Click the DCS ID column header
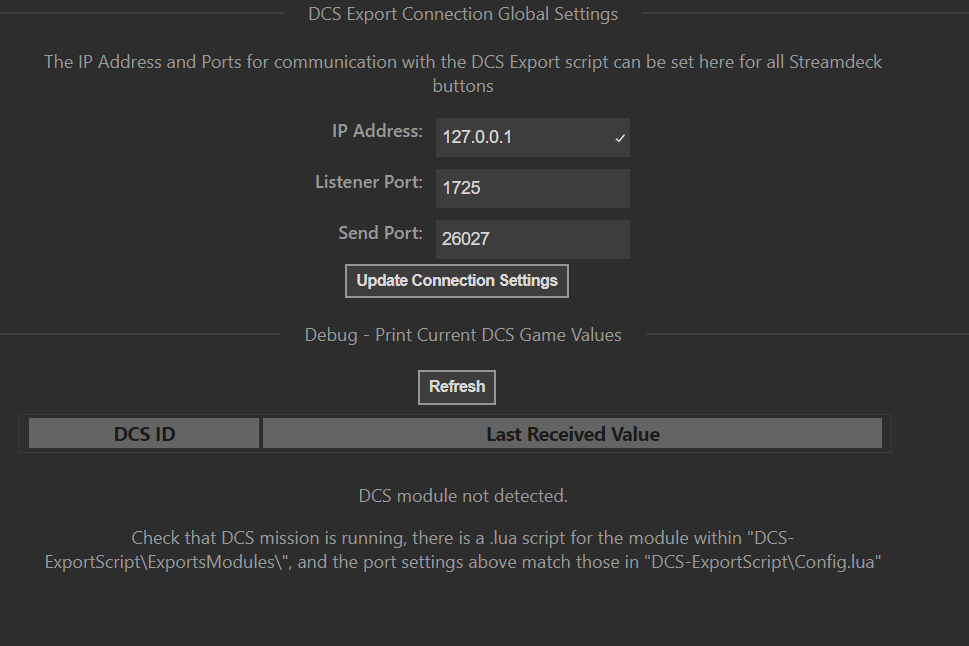Viewport: 969px width, 646px height. [144, 433]
